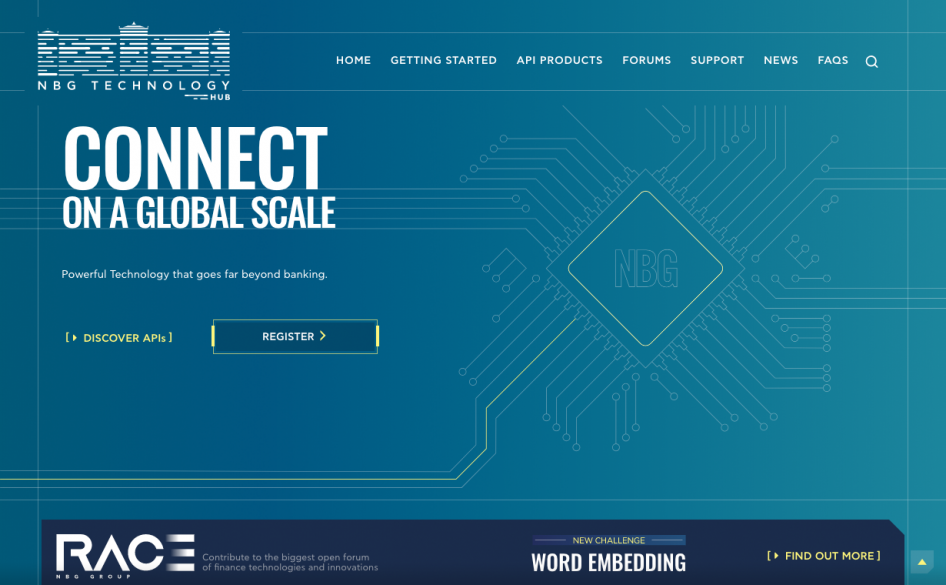
Task: Click the Connect on a Global Scale headline
Action: tap(198, 177)
